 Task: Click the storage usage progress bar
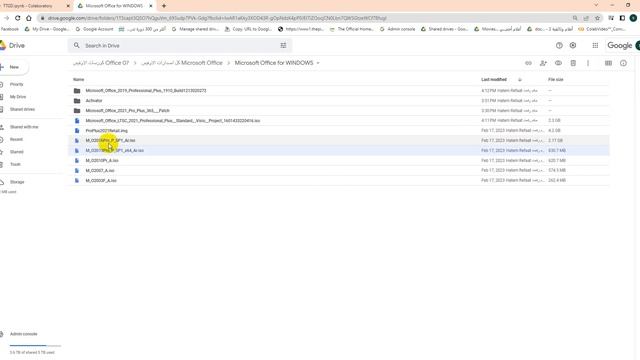(x=35, y=346)
